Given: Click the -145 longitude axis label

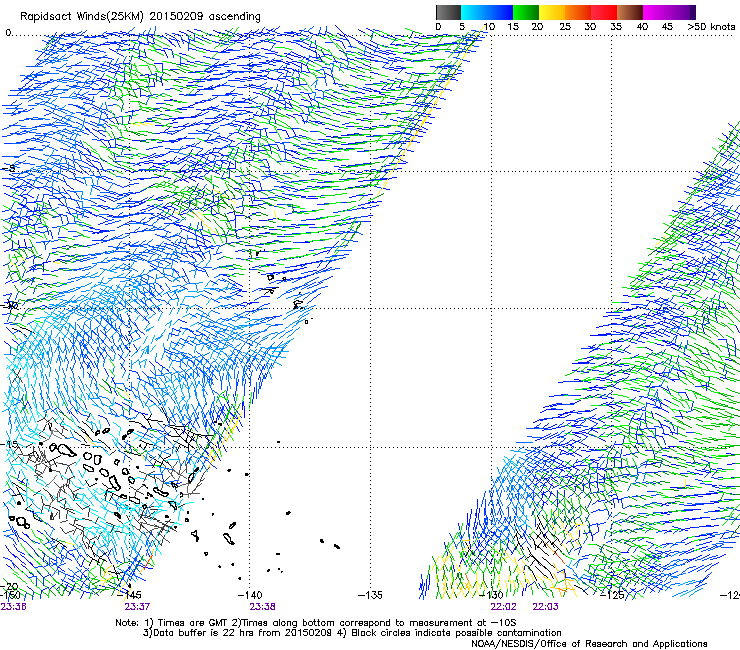Looking at the screenshot, I should 129,595.
